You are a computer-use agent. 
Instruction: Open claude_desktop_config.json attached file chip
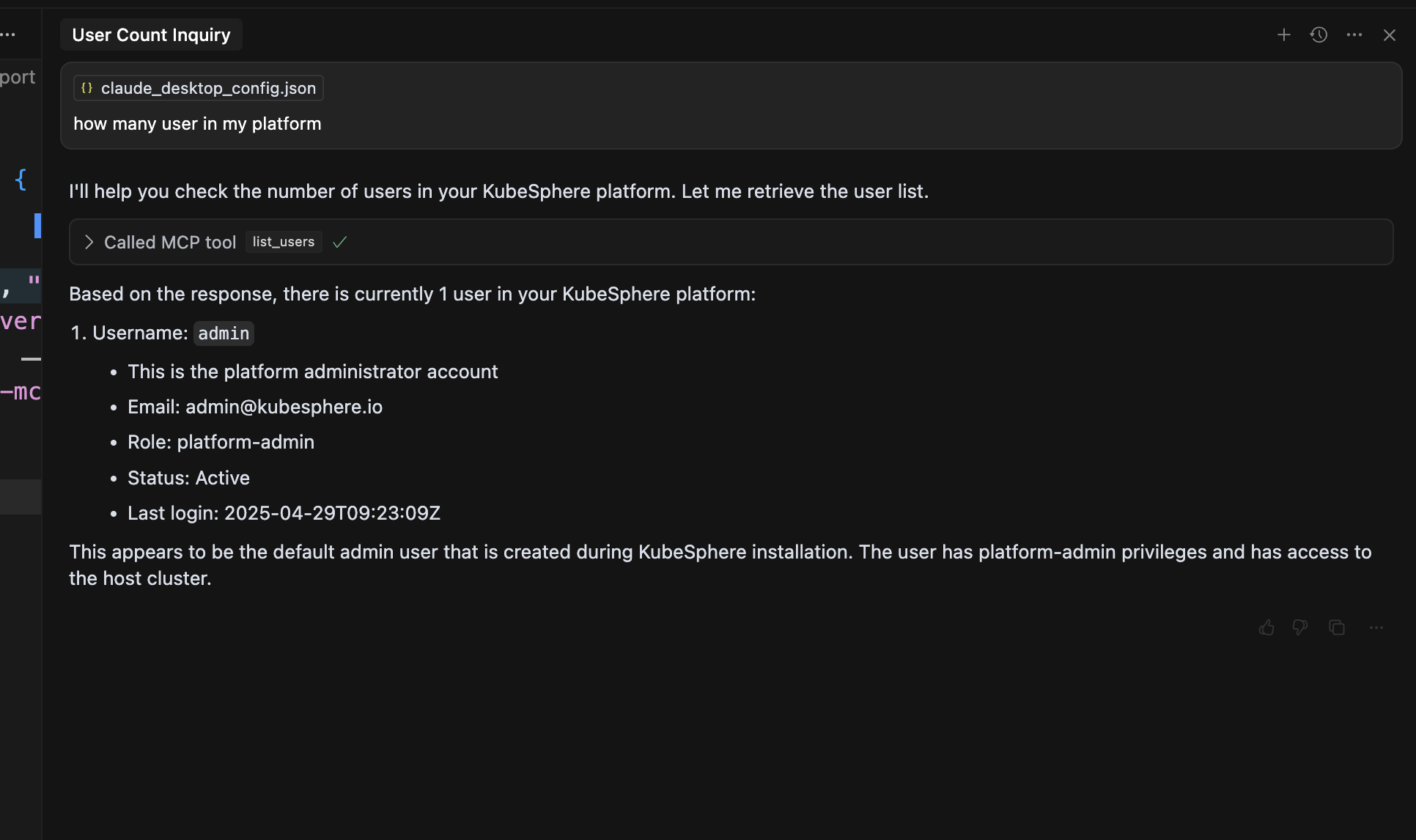[199, 88]
